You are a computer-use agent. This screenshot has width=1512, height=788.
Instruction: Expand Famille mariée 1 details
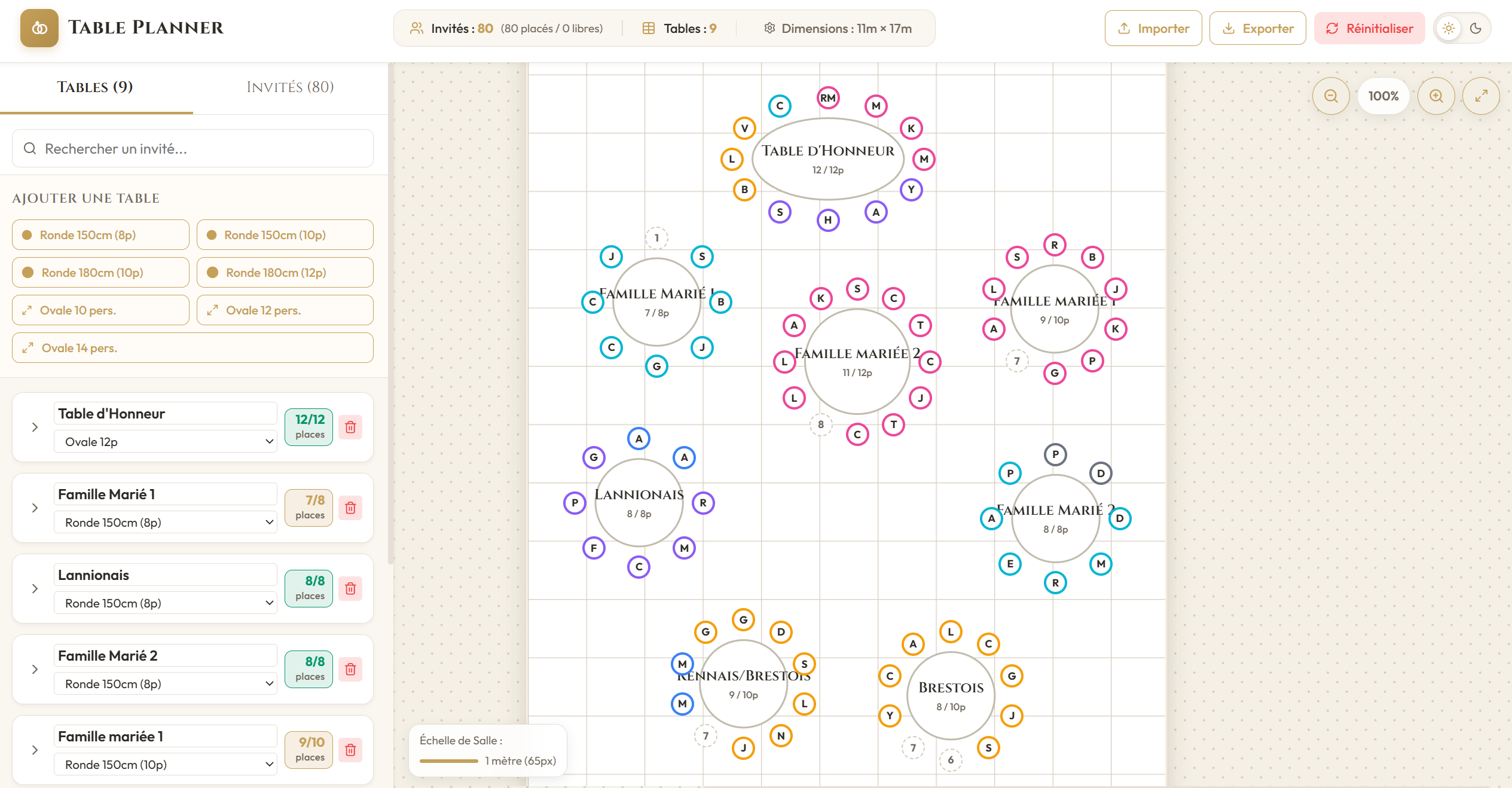click(35, 750)
